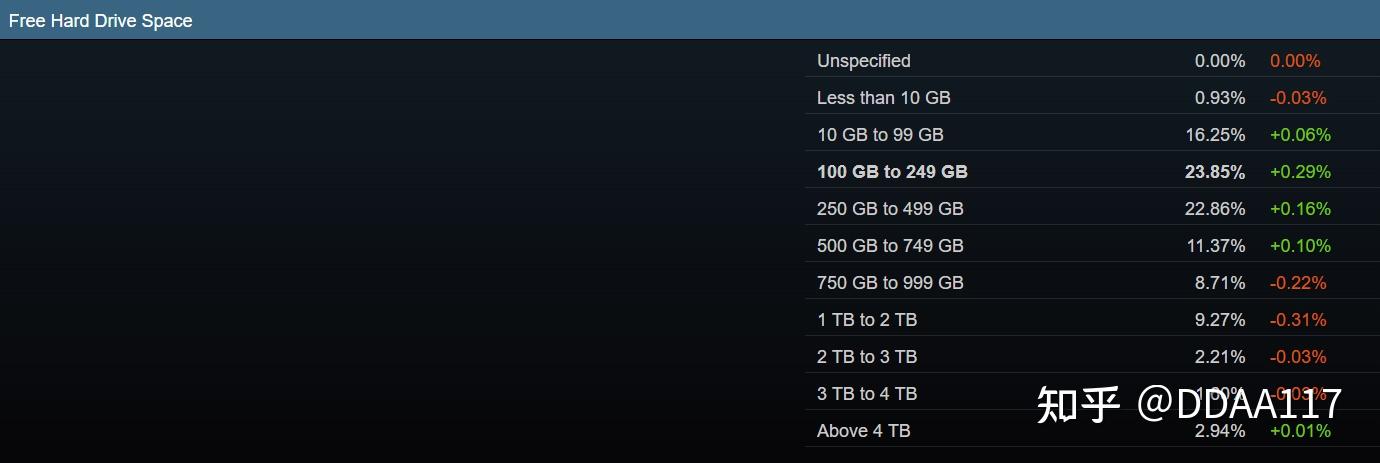
Task: Click the 22.86% share value
Action: point(1215,209)
